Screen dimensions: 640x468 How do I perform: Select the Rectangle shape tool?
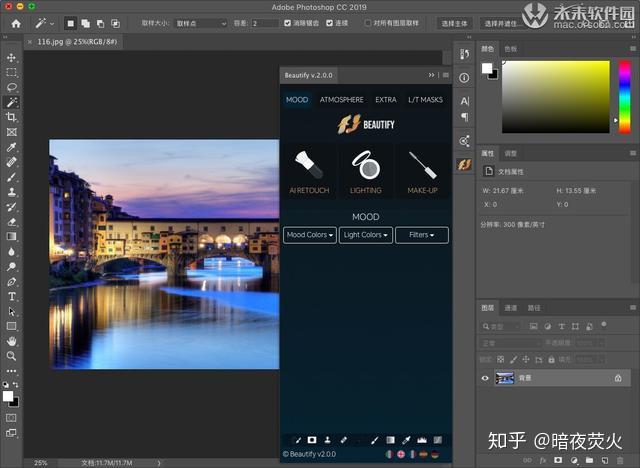coord(11,326)
